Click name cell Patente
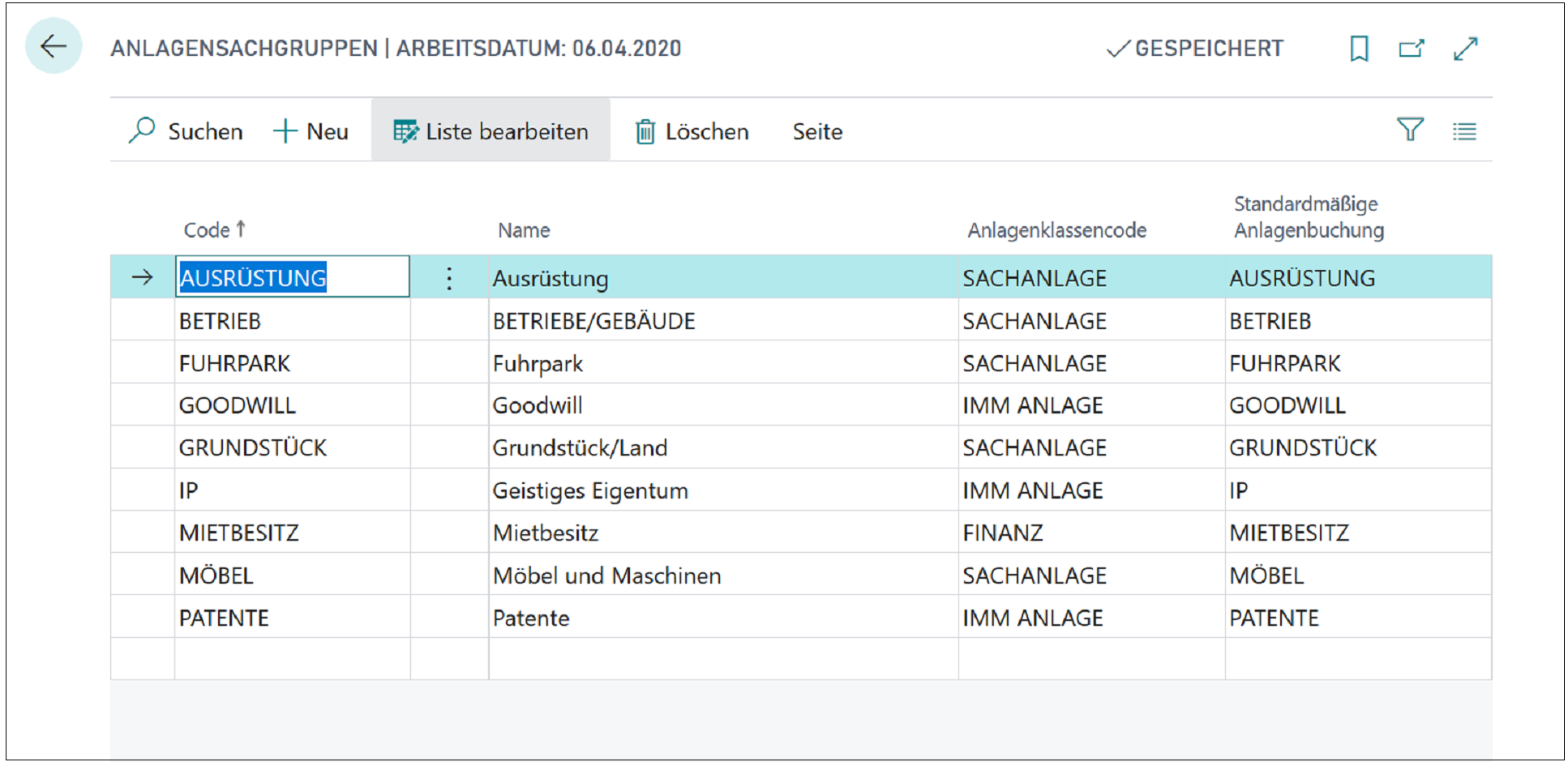Viewport: 1568px width, 762px height. (723, 617)
